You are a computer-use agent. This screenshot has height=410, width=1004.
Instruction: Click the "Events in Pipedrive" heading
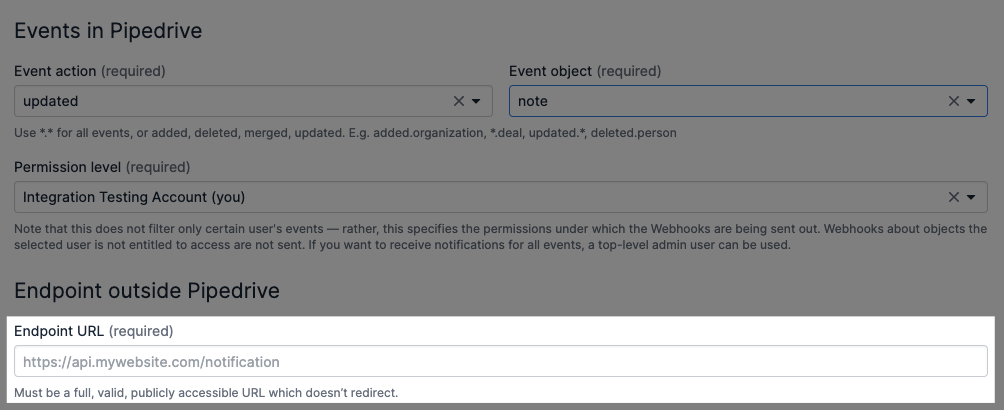click(x=108, y=31)
